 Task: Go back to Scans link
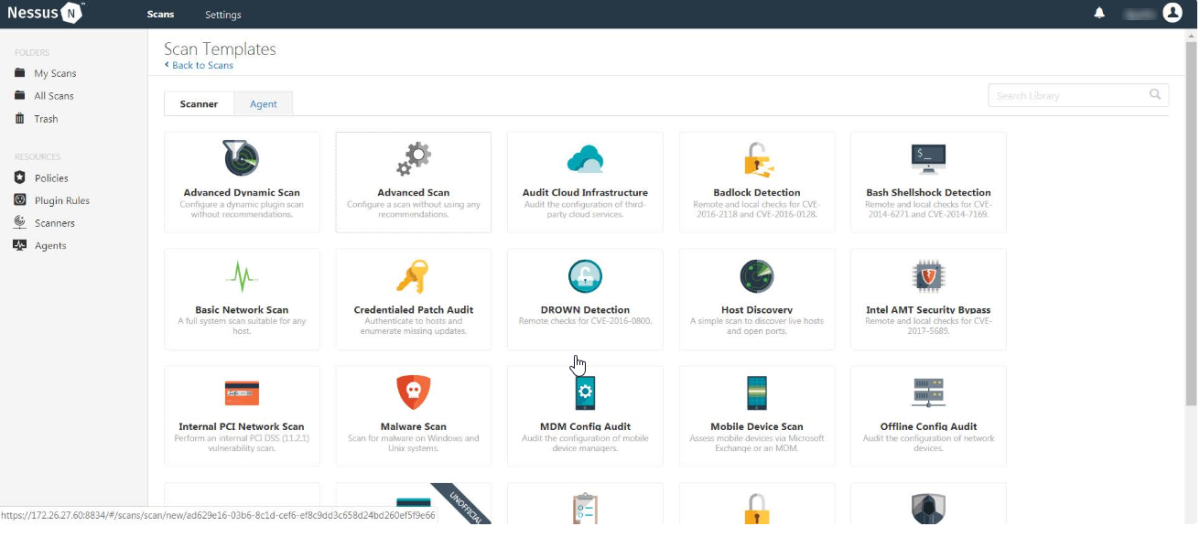[201, 66]
